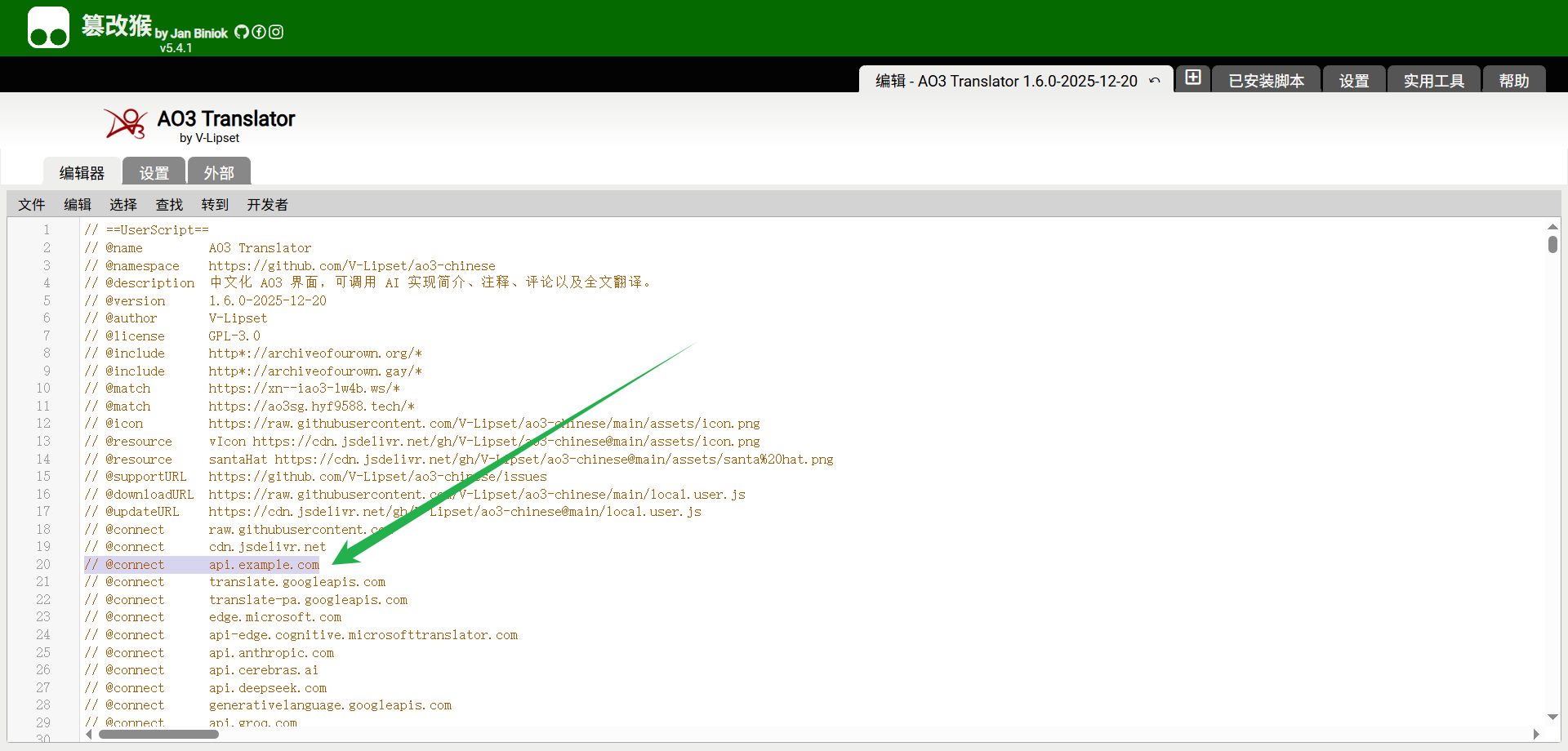Viewport: 1568px width, 751px height.
Task: Click the AO3 Translator script logo
Action: pos(125,124)
